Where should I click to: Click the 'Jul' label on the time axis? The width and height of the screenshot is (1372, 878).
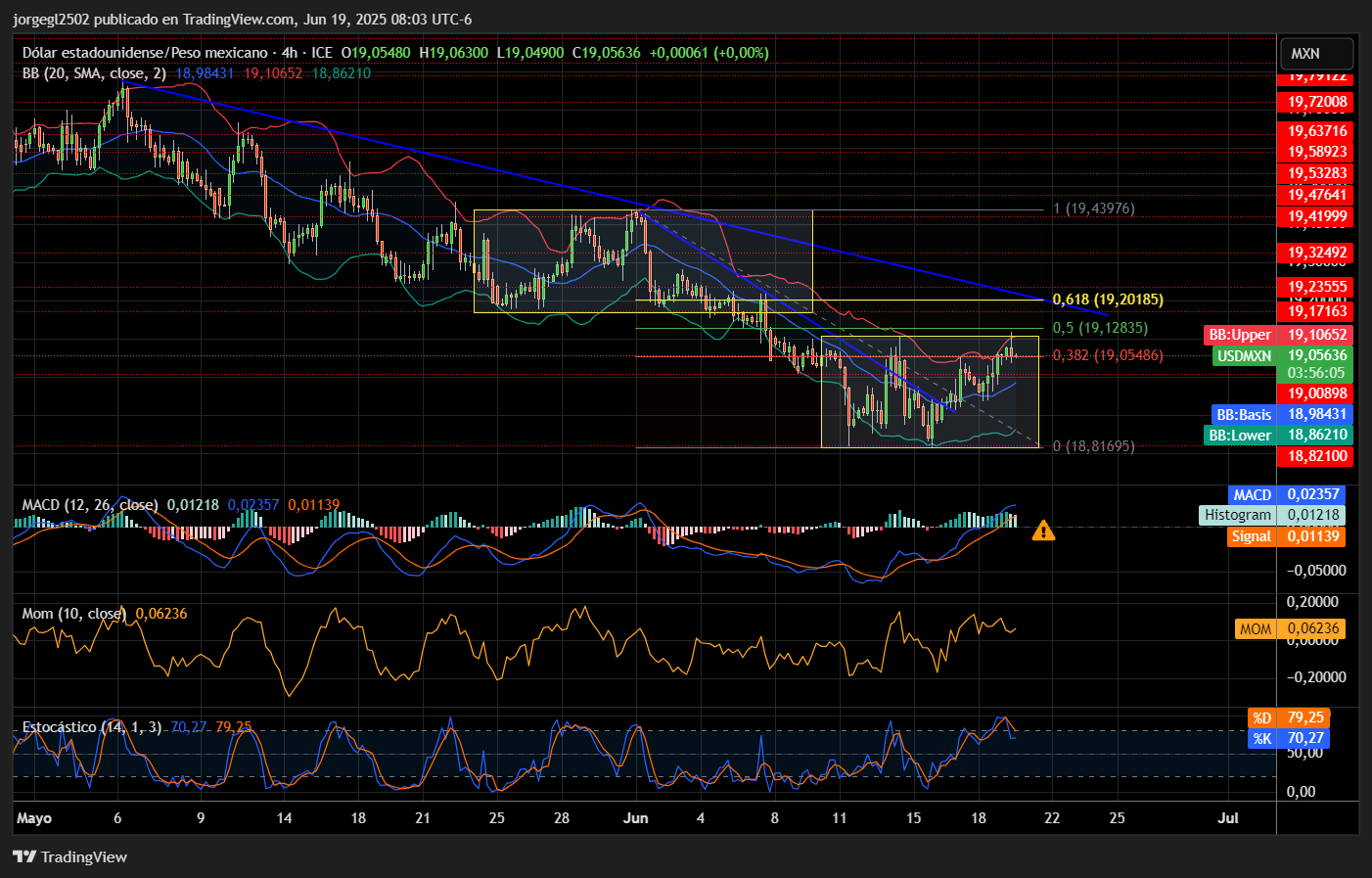coord(1228,818)
